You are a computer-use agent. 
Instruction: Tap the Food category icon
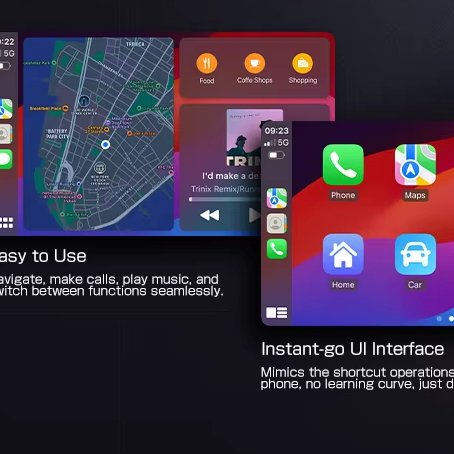[207, 63]
